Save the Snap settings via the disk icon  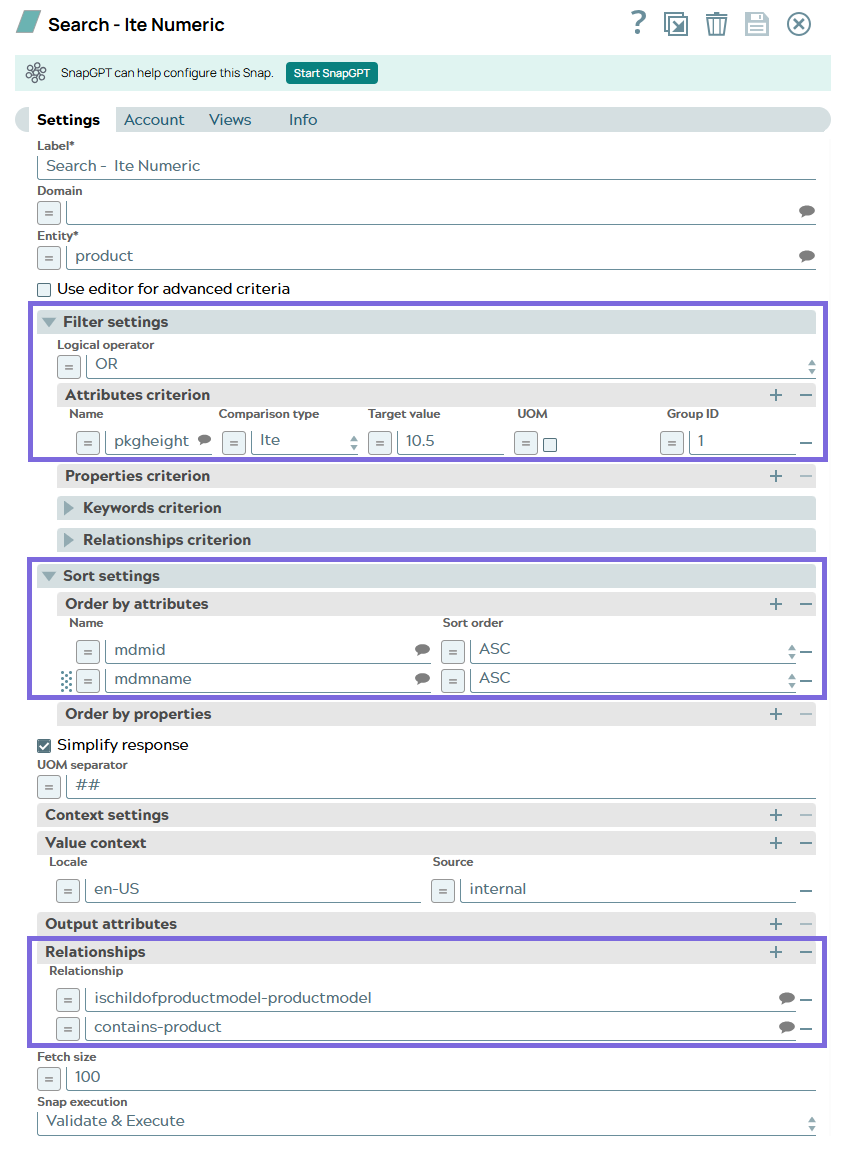coord(757,23)
